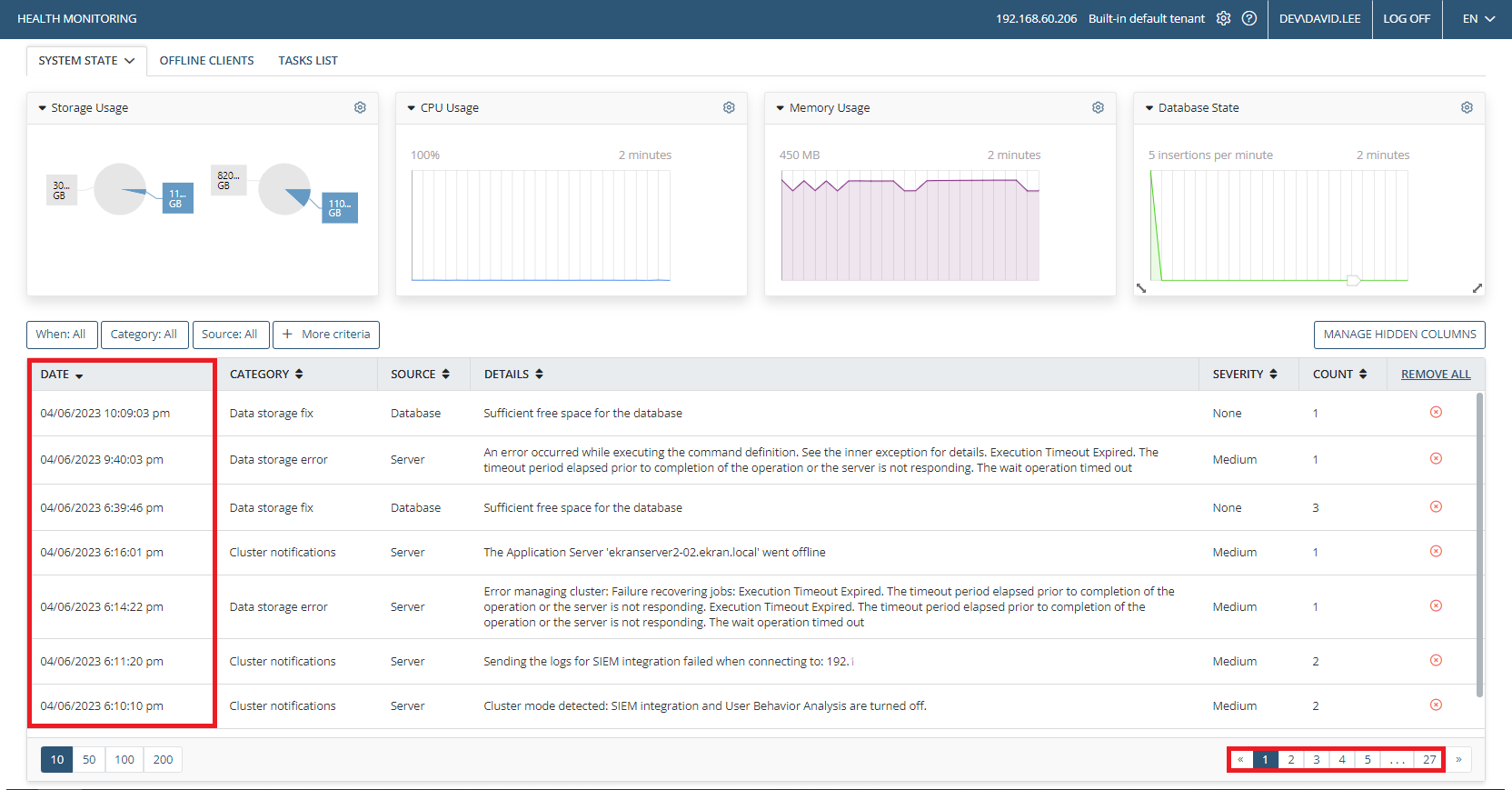Open the Tasks List tab
The width and height of the screenshot is (1512, 790).
(x=307, y=61)
